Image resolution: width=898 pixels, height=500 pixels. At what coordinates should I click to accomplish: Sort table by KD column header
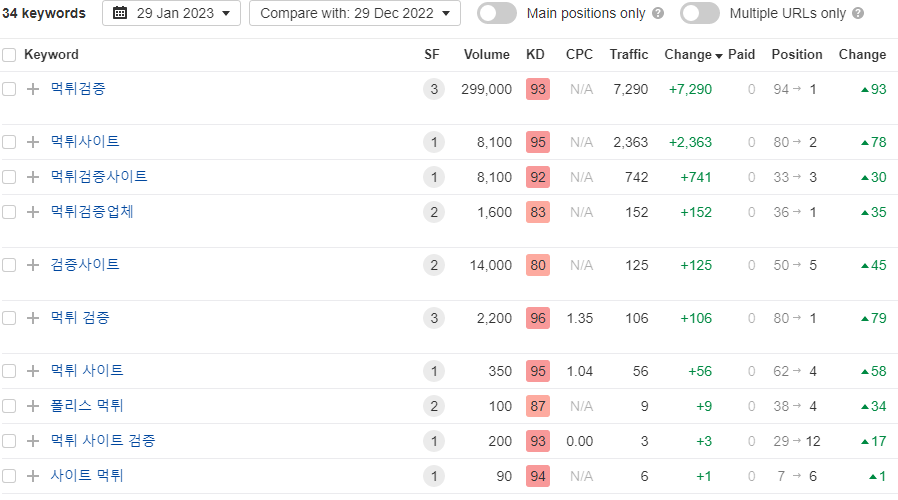tap(535, 55)
